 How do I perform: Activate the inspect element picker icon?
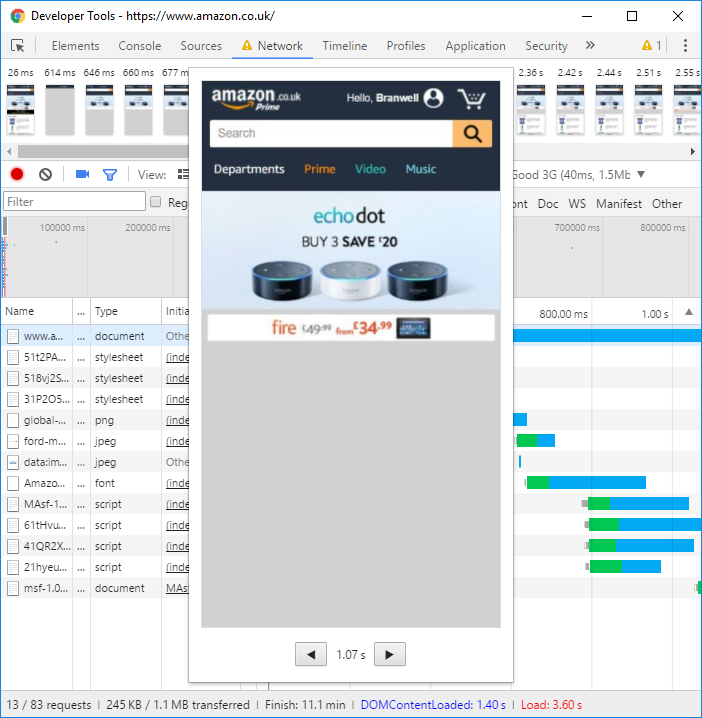18,46
